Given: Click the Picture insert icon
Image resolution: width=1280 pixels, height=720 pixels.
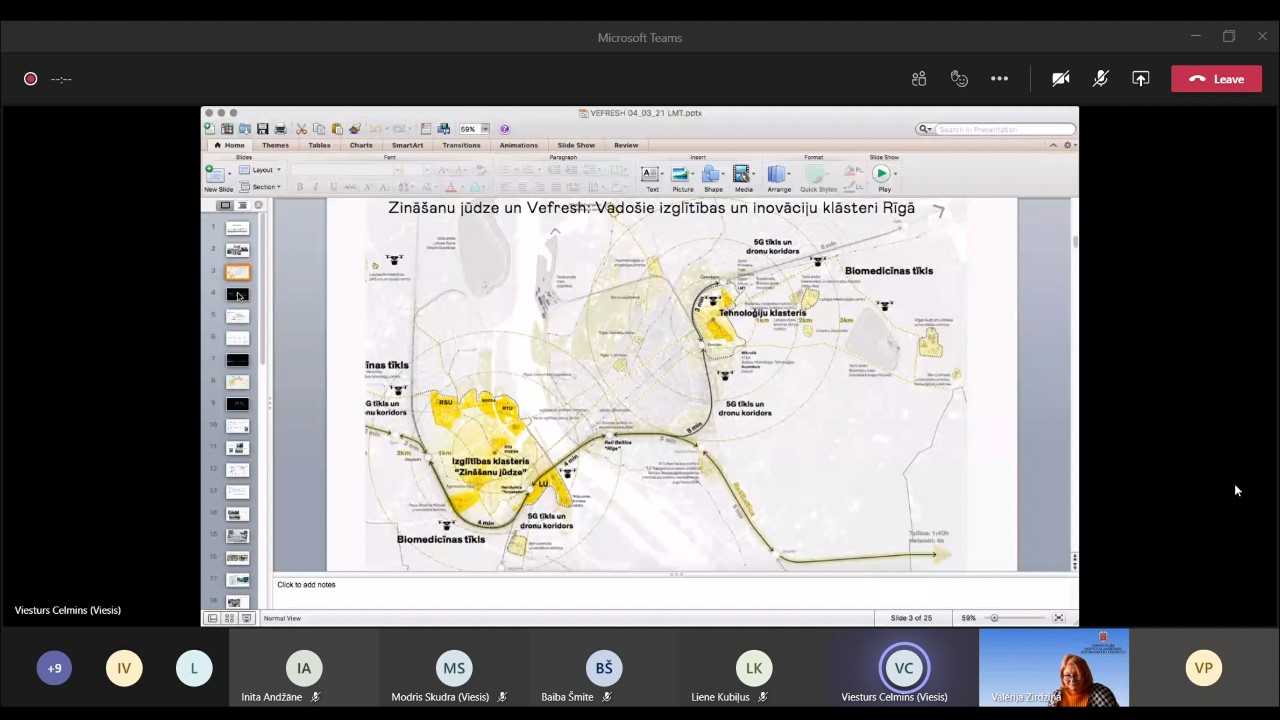Looking at the screenshot, I should click(x=682, y=176).
